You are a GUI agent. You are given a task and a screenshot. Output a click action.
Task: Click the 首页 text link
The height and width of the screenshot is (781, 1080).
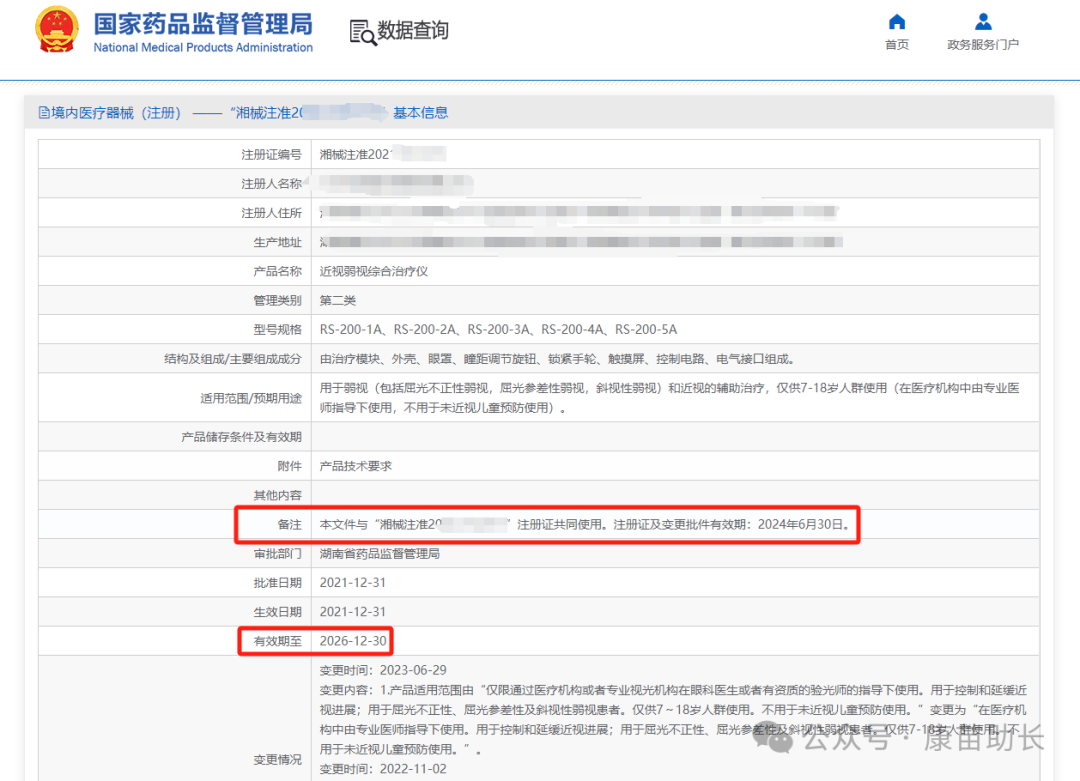[897, 45]
